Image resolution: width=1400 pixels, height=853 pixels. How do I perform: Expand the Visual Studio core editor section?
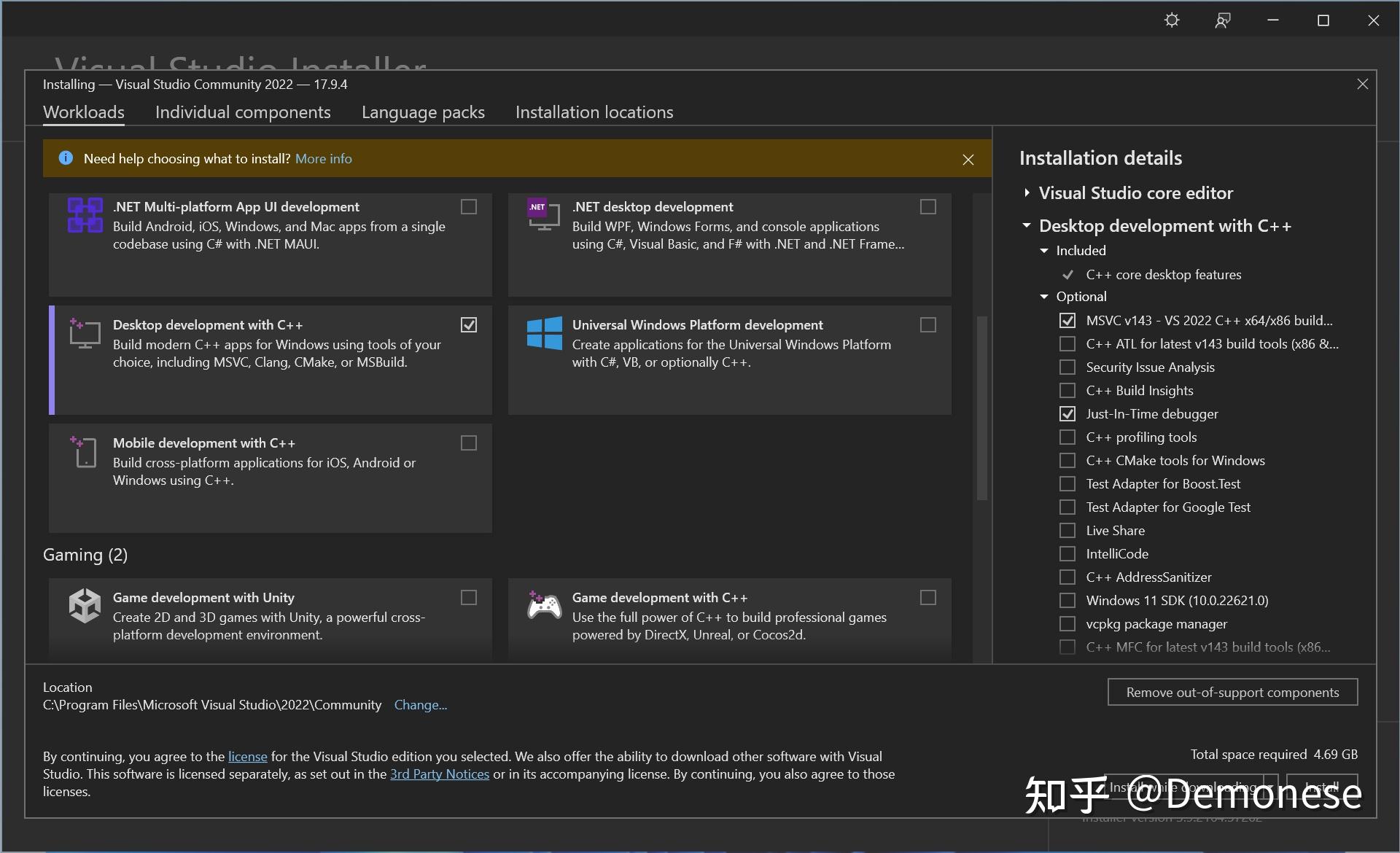click(x=1026, y=192)
